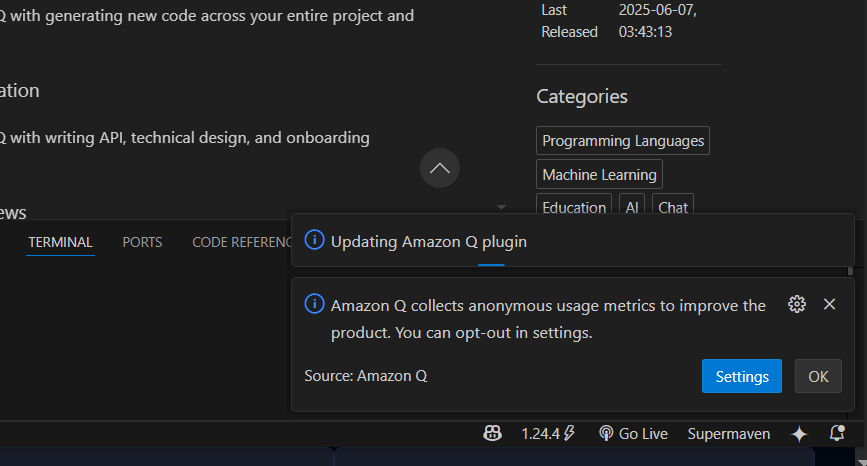Toggle Supermaven in the status bar
Image resolution: width=867 pixels, height=466 pixels.
pos(729,433)
